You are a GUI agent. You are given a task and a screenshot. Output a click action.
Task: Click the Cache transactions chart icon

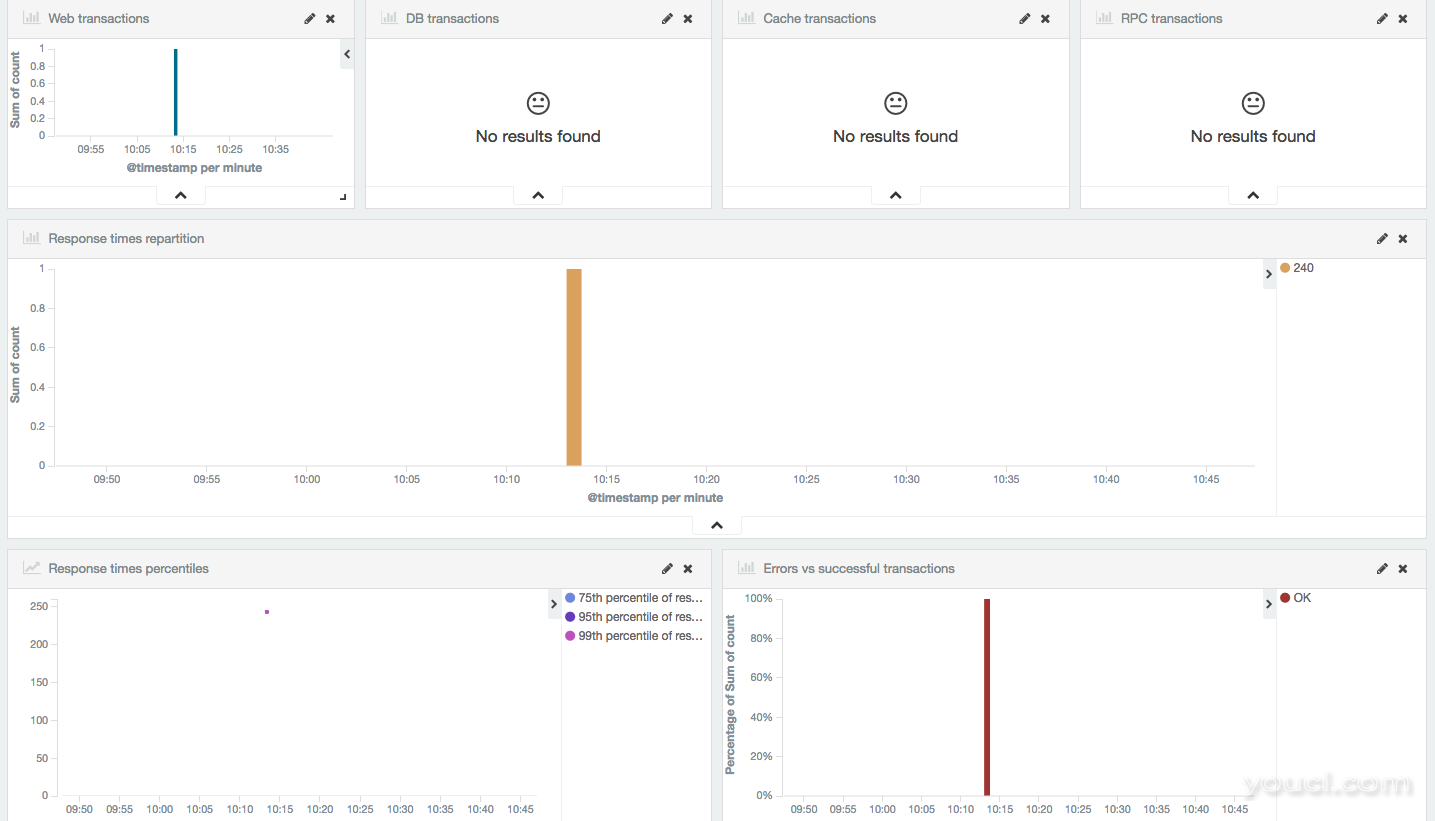tap(746, 18)
